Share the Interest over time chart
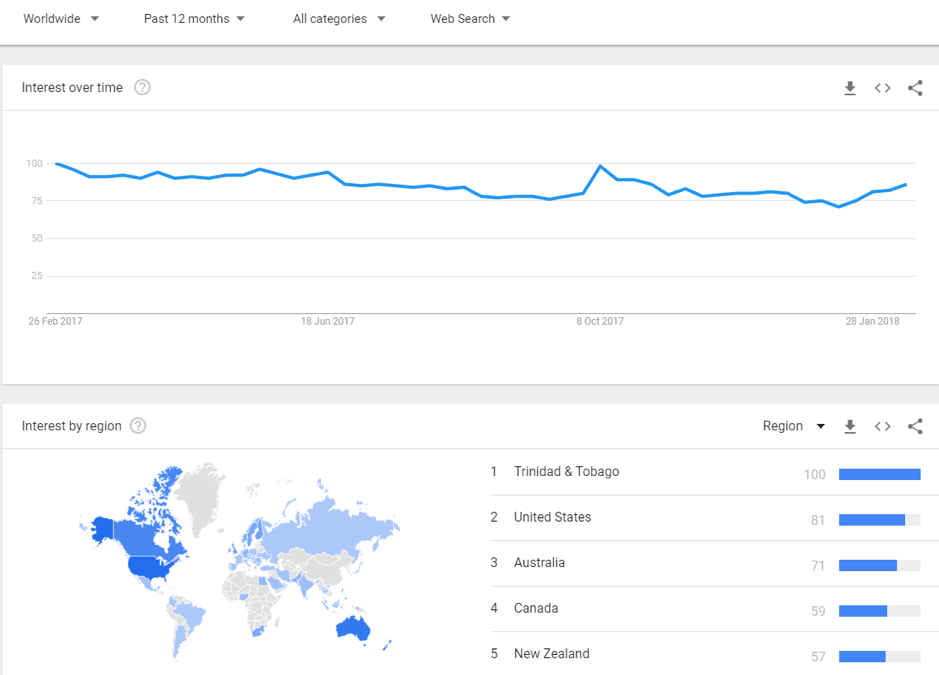 [915, 88]
